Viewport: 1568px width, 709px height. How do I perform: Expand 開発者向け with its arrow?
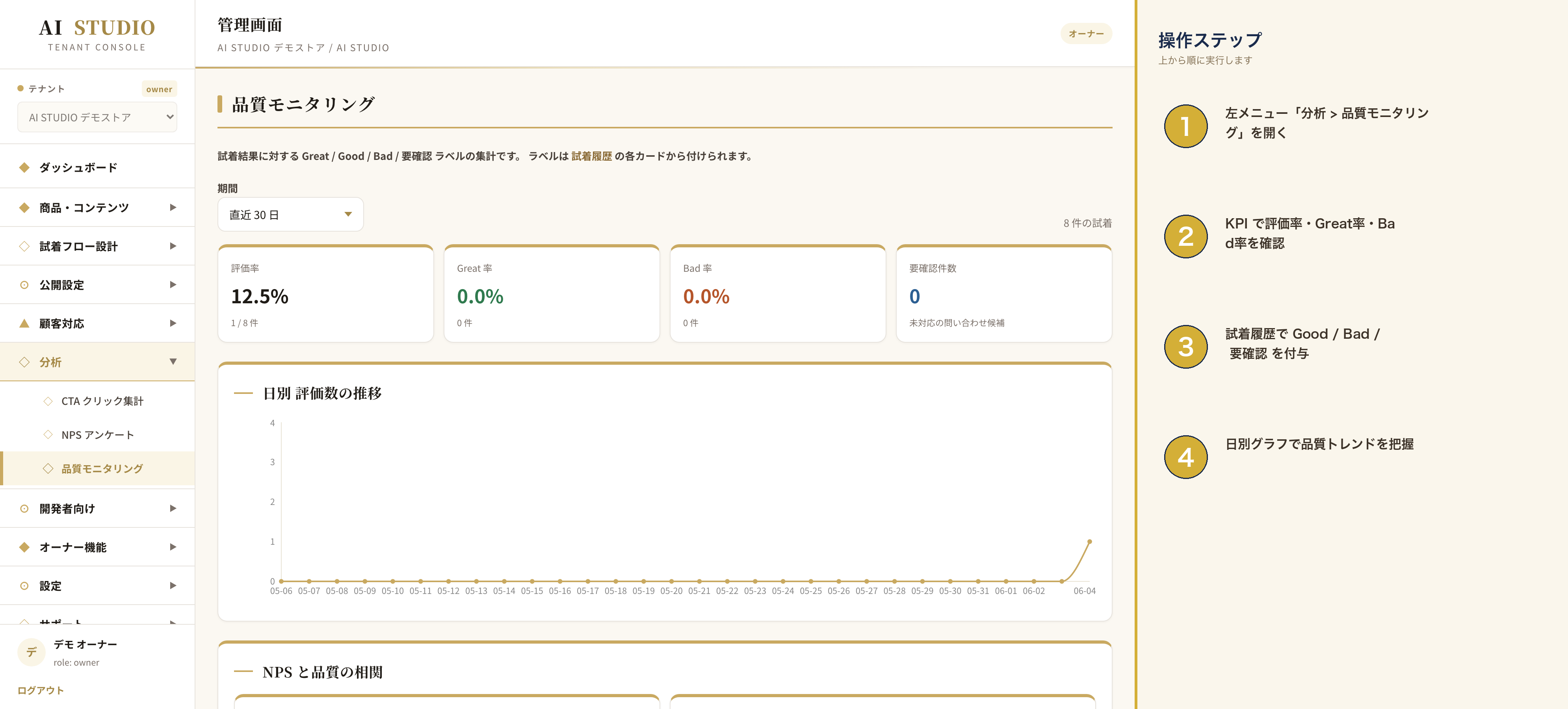click(x=173, y=508)
